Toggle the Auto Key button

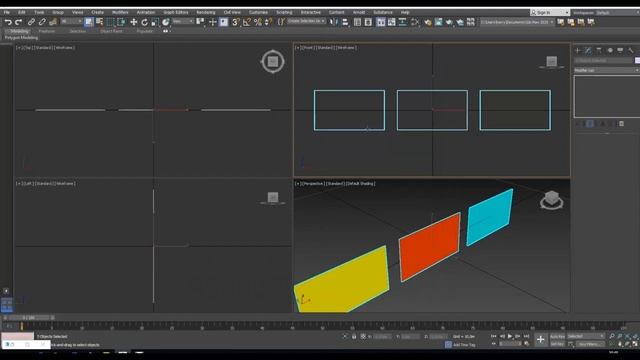click(557, 336)
